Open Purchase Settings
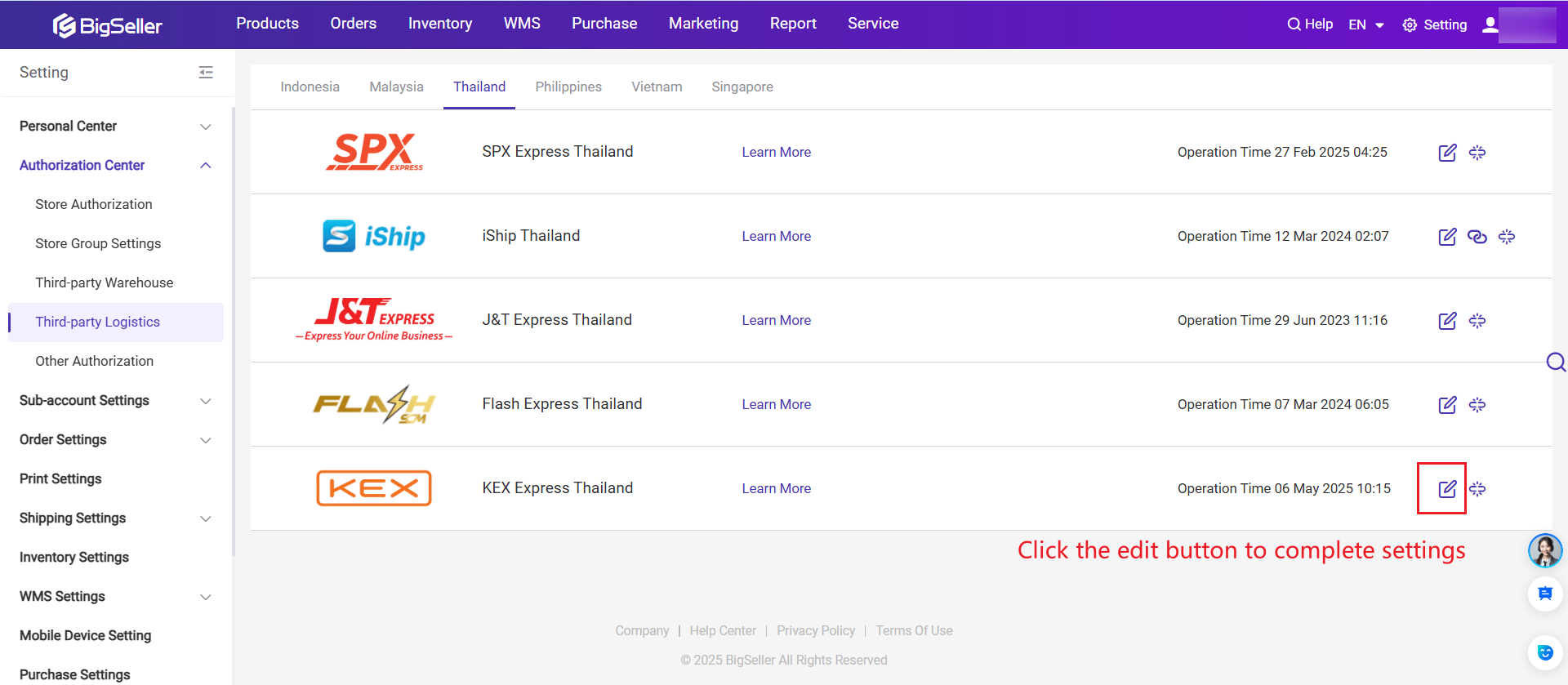The height and width of the screenshot is (685, 1568). pos(75,675)
